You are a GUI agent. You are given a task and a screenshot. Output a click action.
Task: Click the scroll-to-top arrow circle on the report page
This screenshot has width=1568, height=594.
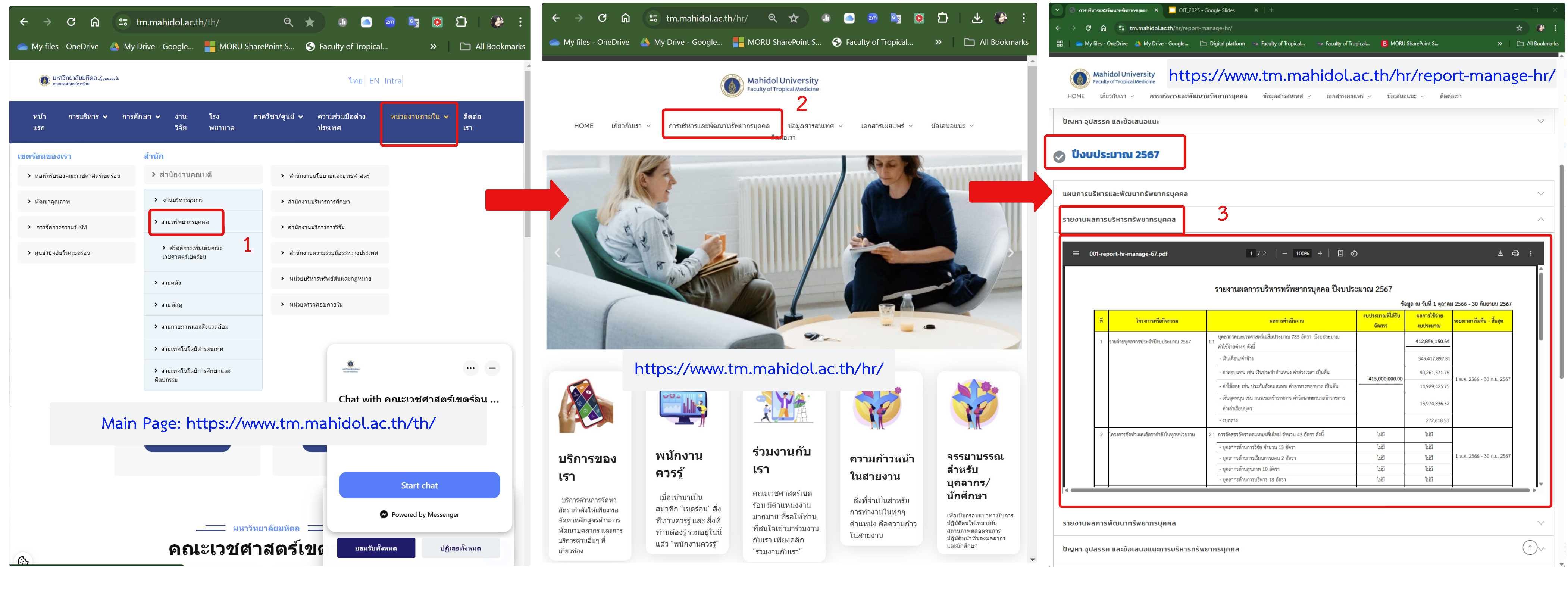point(1530,548)
